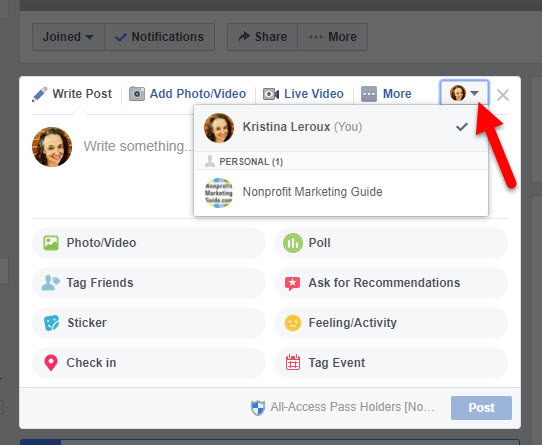Screen dimensions: 542x445
Task: Toggle the Notifications checkmark button
Action: click(x=160, y=37)
